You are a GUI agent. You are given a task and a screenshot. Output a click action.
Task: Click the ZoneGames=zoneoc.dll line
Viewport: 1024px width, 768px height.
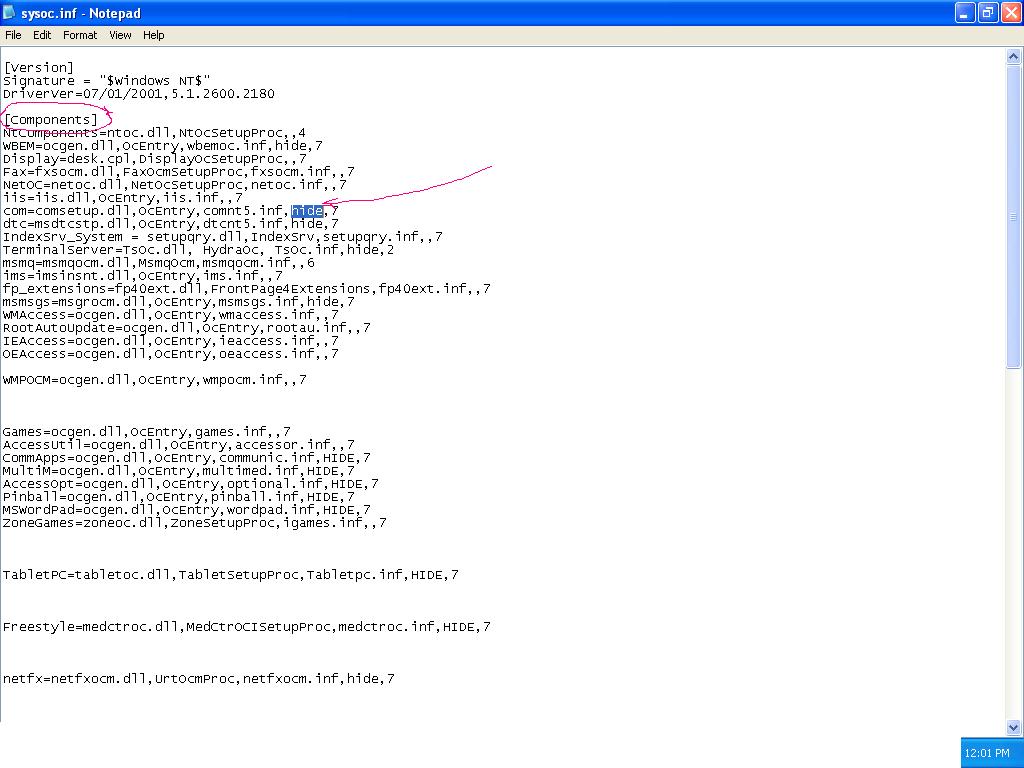195,523
